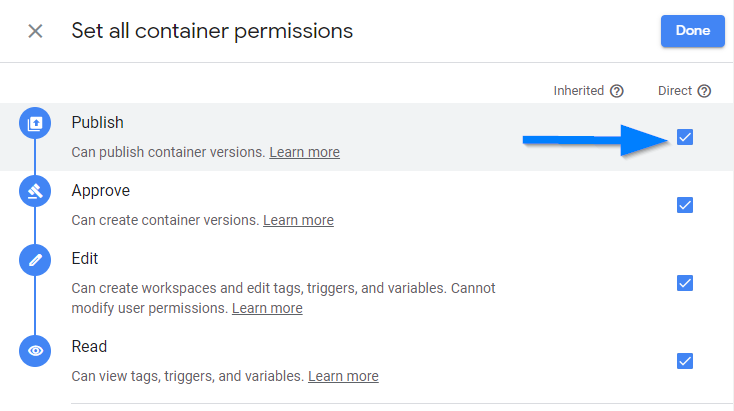
Task: Select the Approve permission title
Action: pyautogui.click(x=101, y=191)
